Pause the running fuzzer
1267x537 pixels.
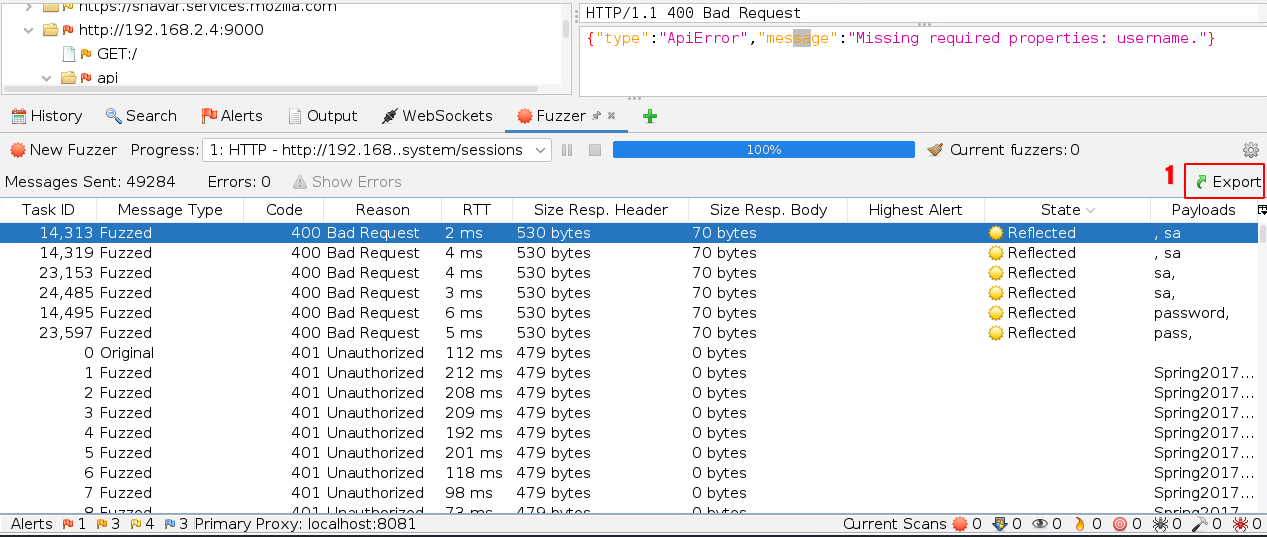tap(567, 150)
